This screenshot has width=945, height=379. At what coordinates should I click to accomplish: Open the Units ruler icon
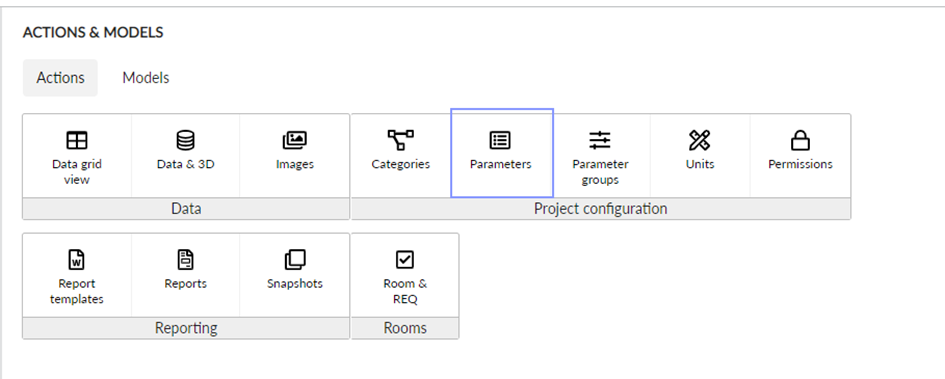click(699, 140)
